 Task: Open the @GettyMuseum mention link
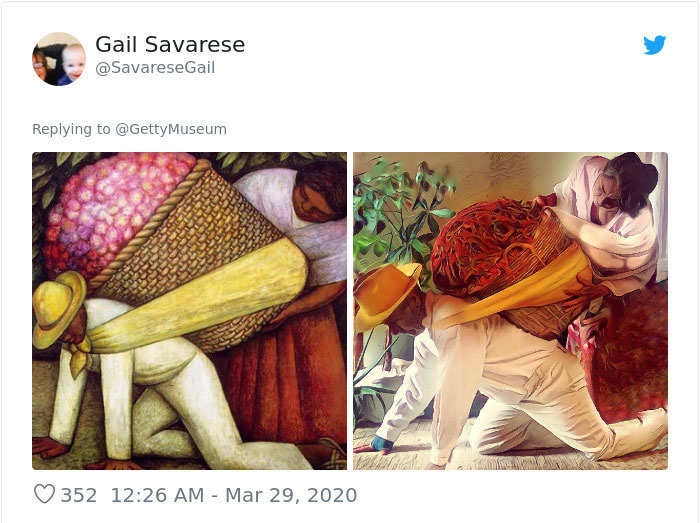171,129
